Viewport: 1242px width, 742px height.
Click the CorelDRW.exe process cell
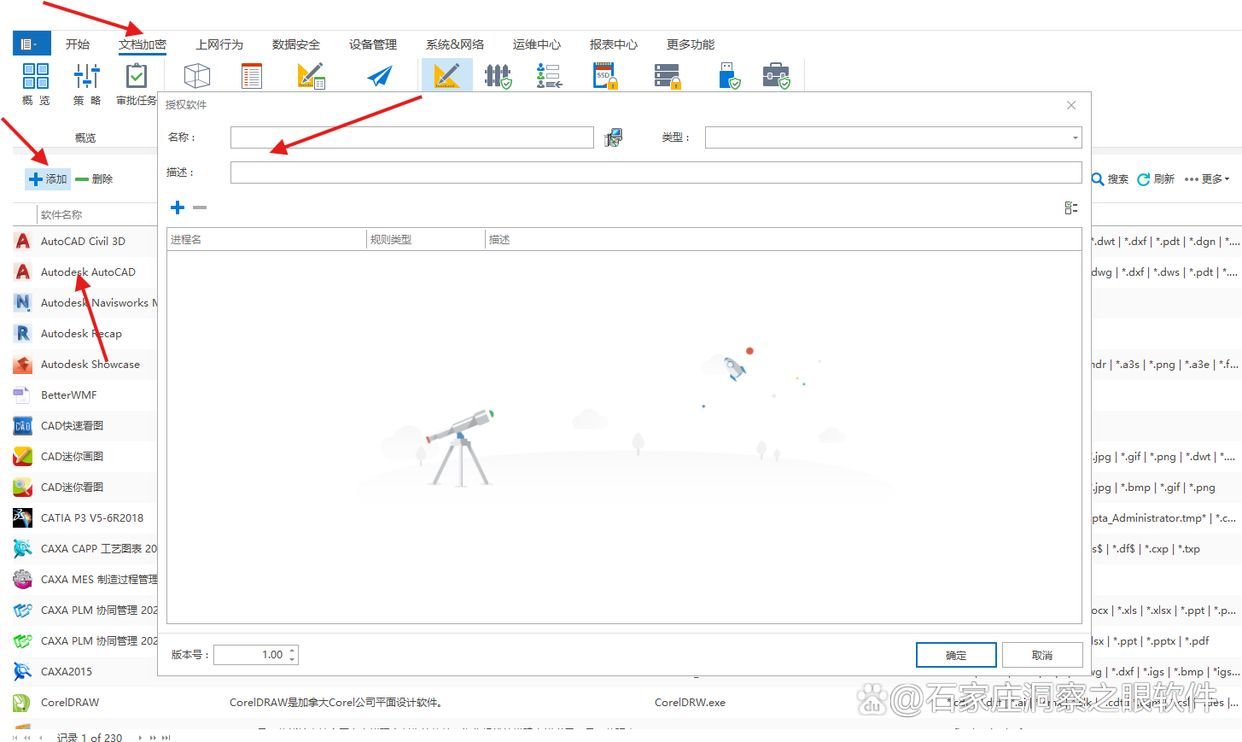click(x=690, y=702)
